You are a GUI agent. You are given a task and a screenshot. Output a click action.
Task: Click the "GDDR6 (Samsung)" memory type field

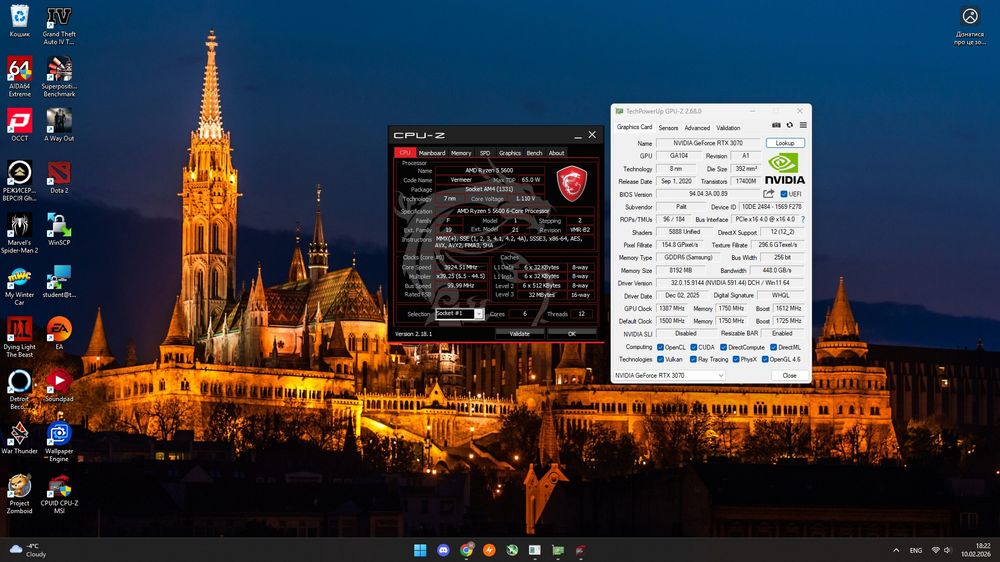[x=688, y=258]
